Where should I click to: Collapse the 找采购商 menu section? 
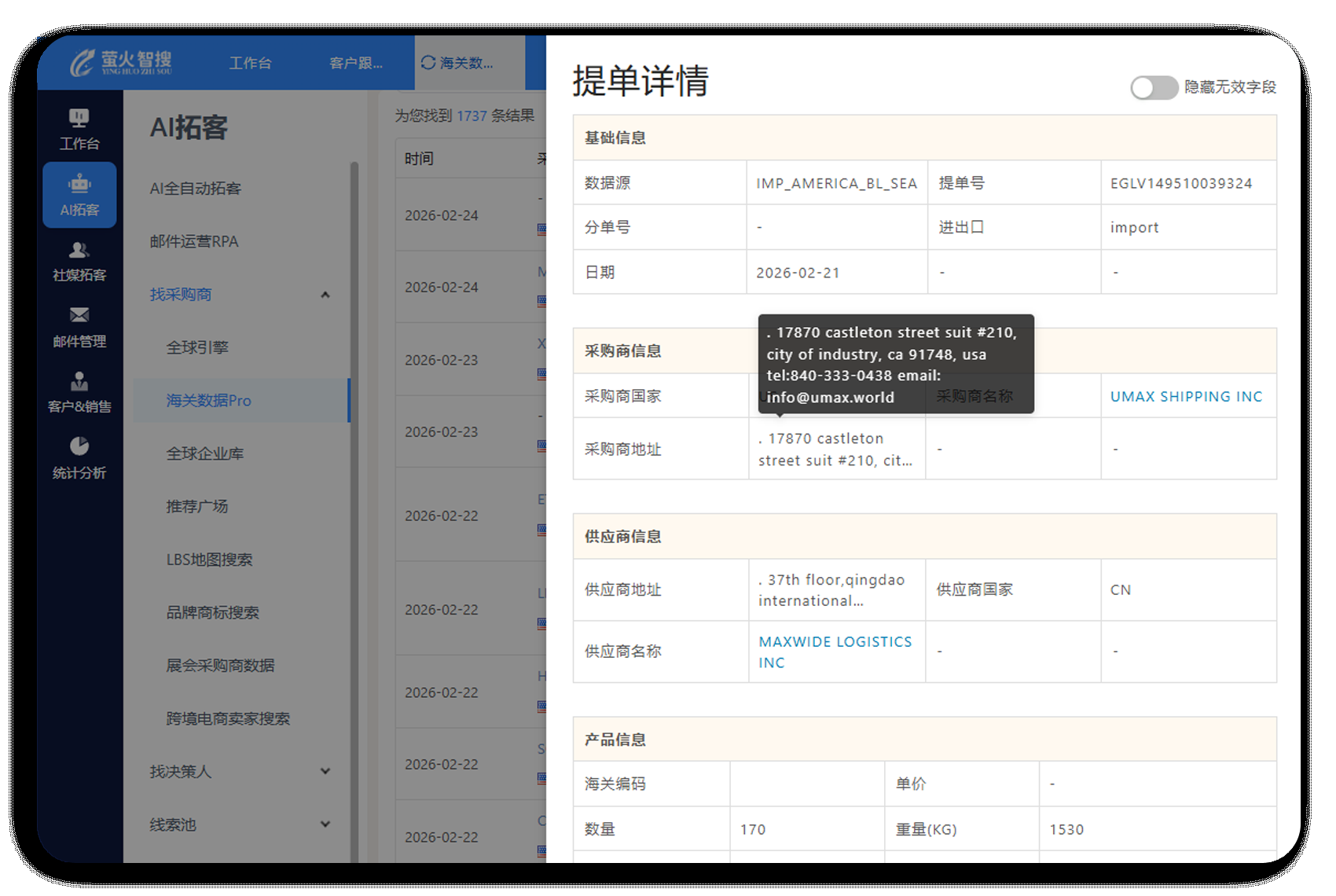325,295
